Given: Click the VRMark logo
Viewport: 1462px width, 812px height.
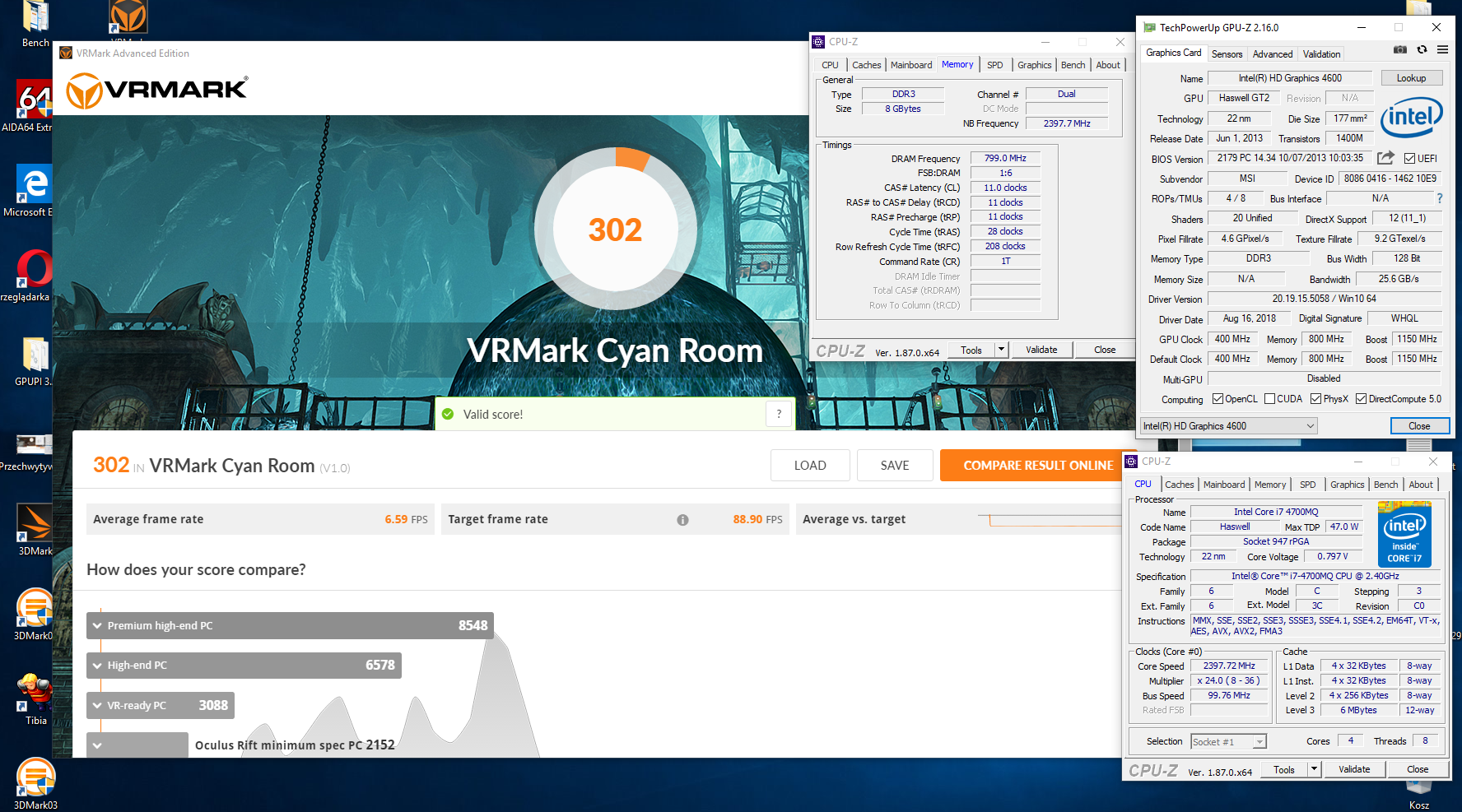Looking at the screenshot, I should click(x=156, y=90).
